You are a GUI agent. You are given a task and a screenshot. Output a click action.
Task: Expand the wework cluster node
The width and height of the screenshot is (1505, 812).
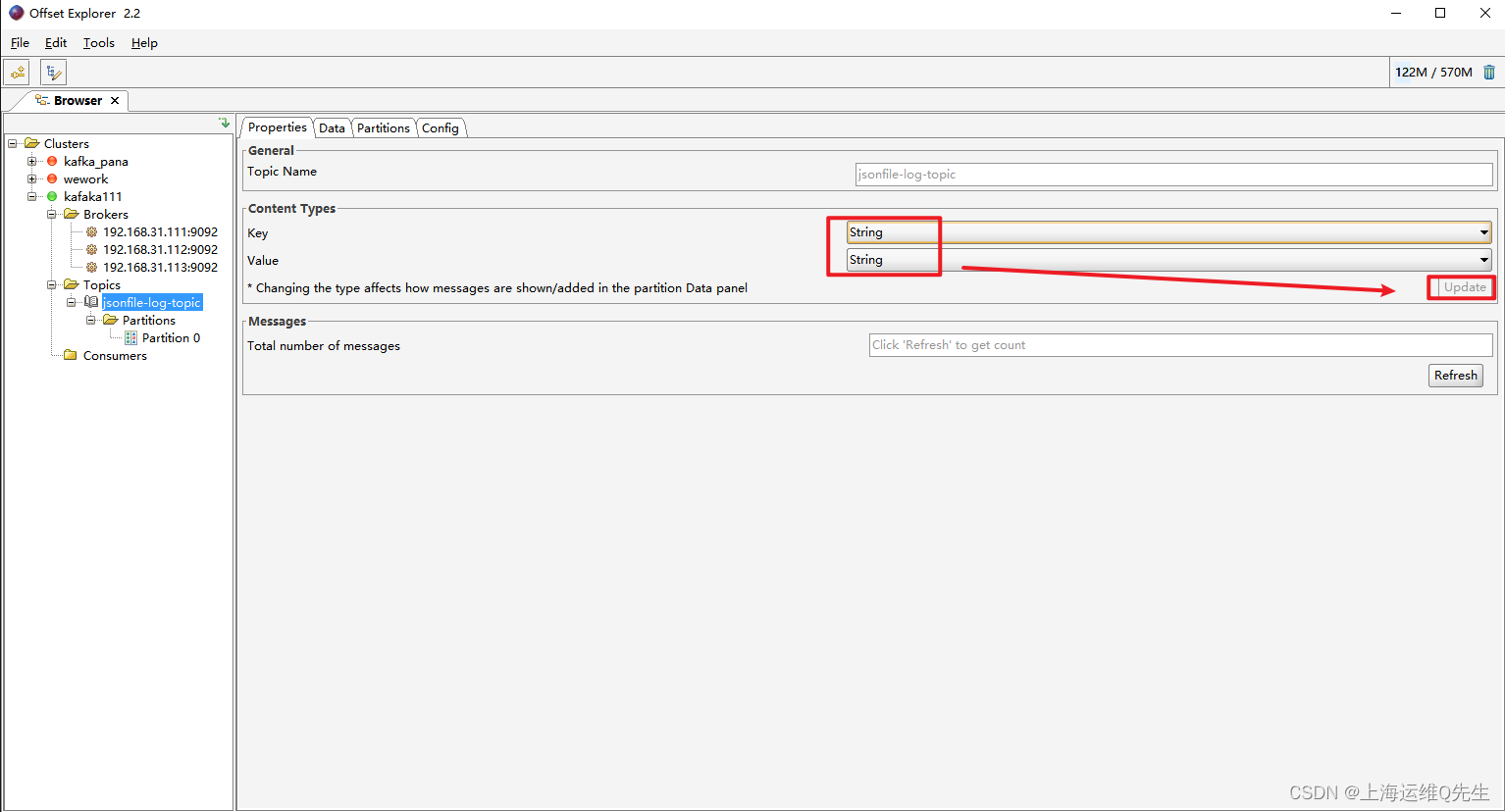[32, 178]
